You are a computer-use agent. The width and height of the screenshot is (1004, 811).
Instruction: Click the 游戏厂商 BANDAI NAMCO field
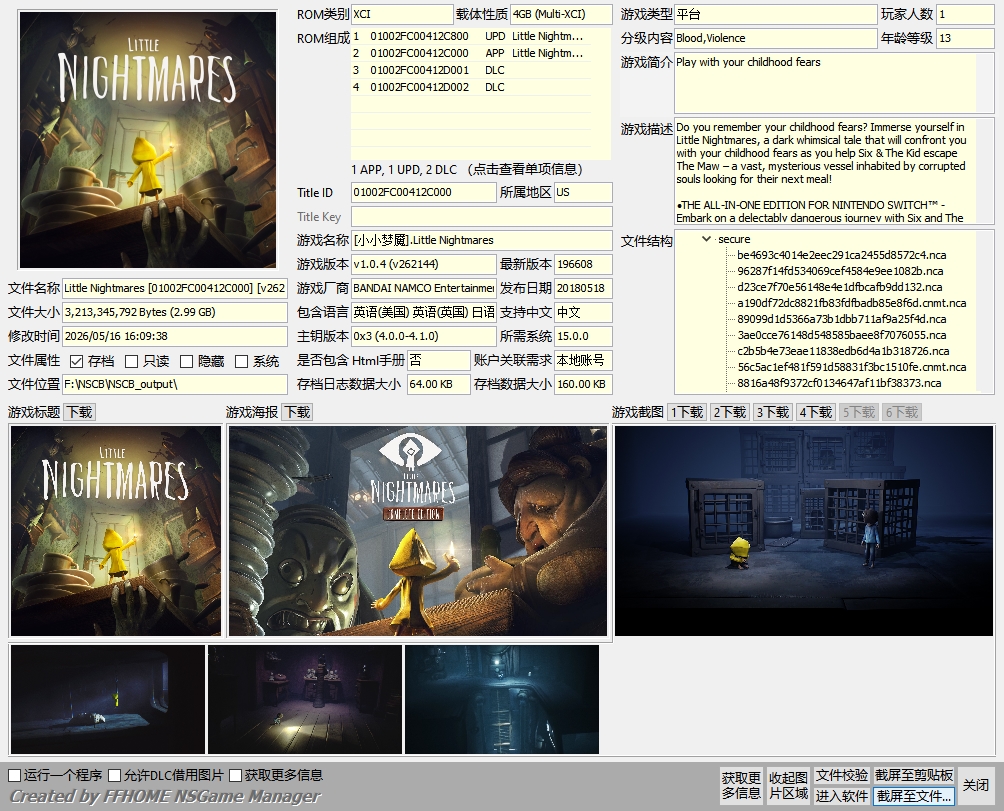tap(423, 288)
